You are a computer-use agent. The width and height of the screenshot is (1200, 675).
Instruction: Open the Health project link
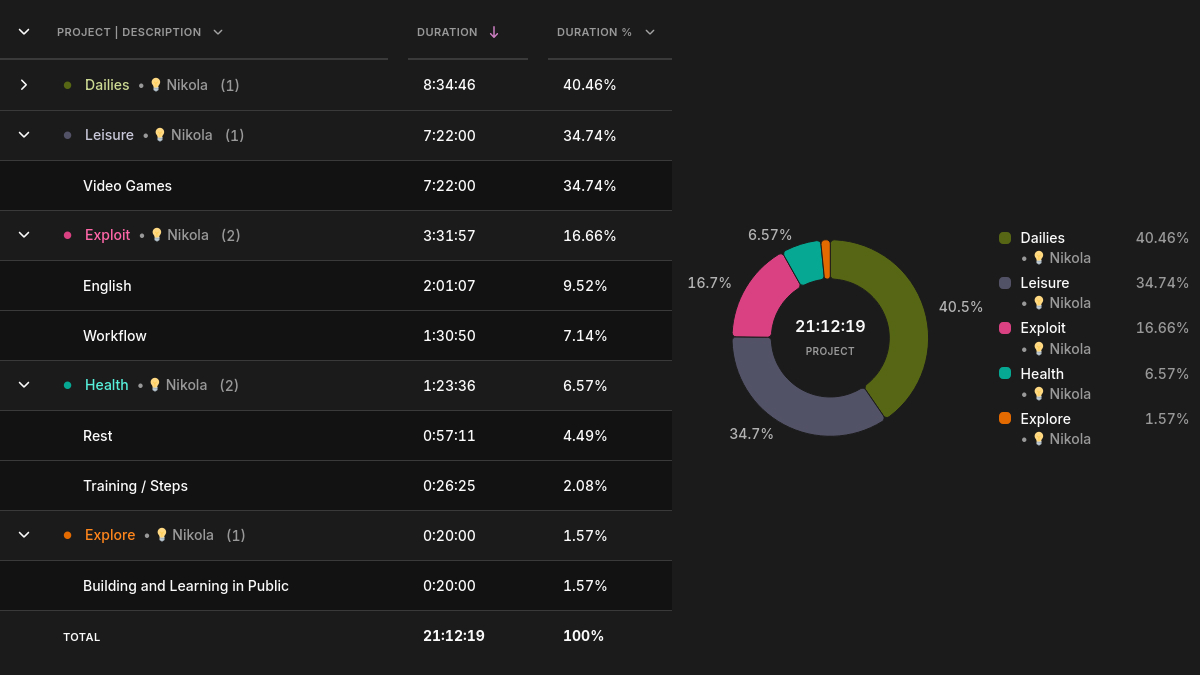[x=107, y=385]
